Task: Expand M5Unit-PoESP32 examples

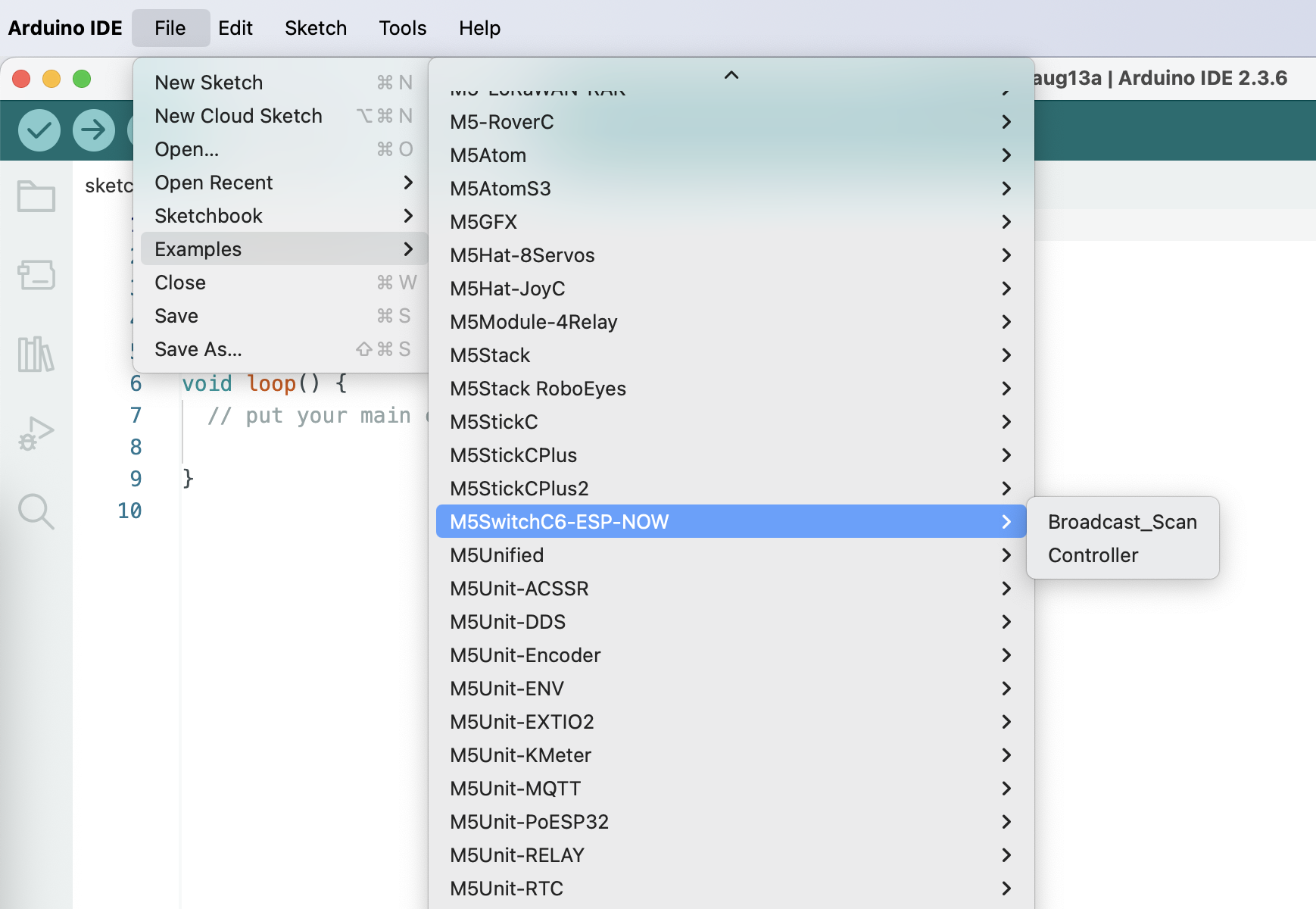Action: 731,822
